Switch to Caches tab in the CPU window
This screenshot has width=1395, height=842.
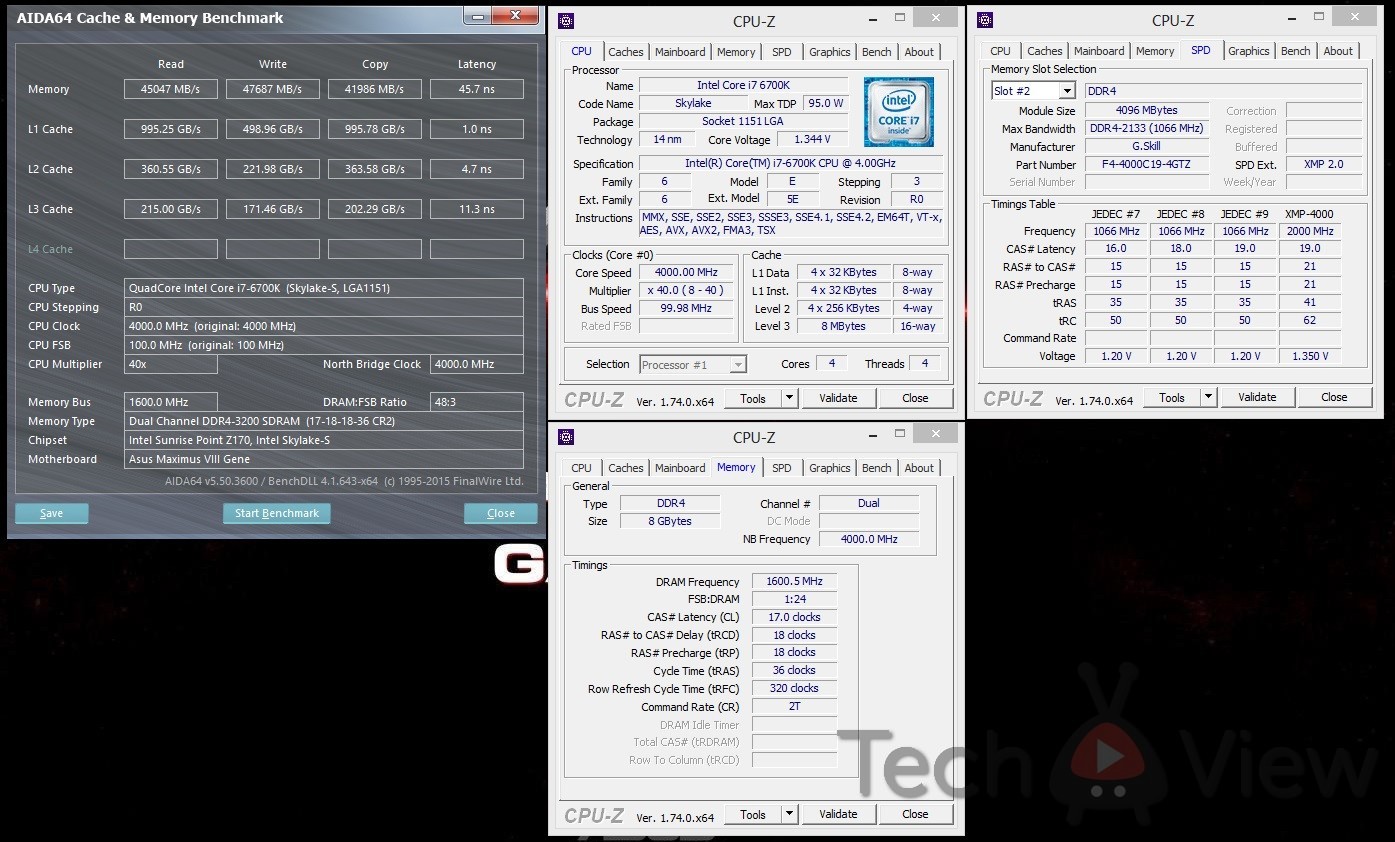tap(626, 52)
